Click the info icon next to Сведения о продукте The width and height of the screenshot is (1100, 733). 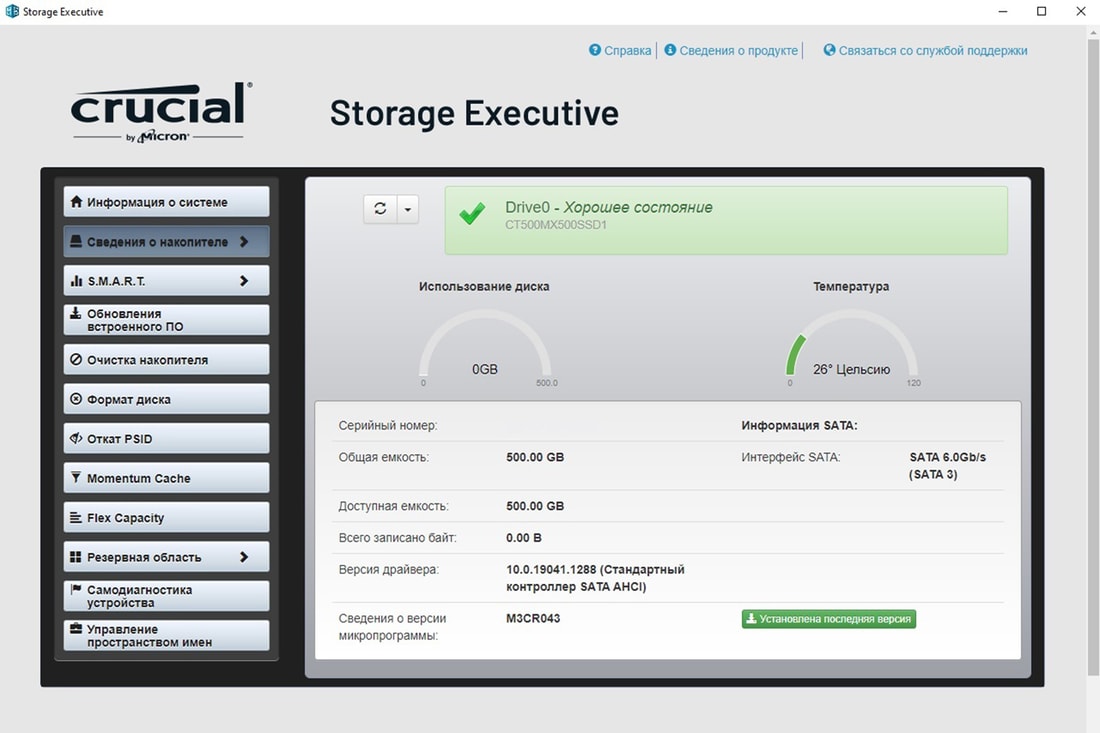670,50
